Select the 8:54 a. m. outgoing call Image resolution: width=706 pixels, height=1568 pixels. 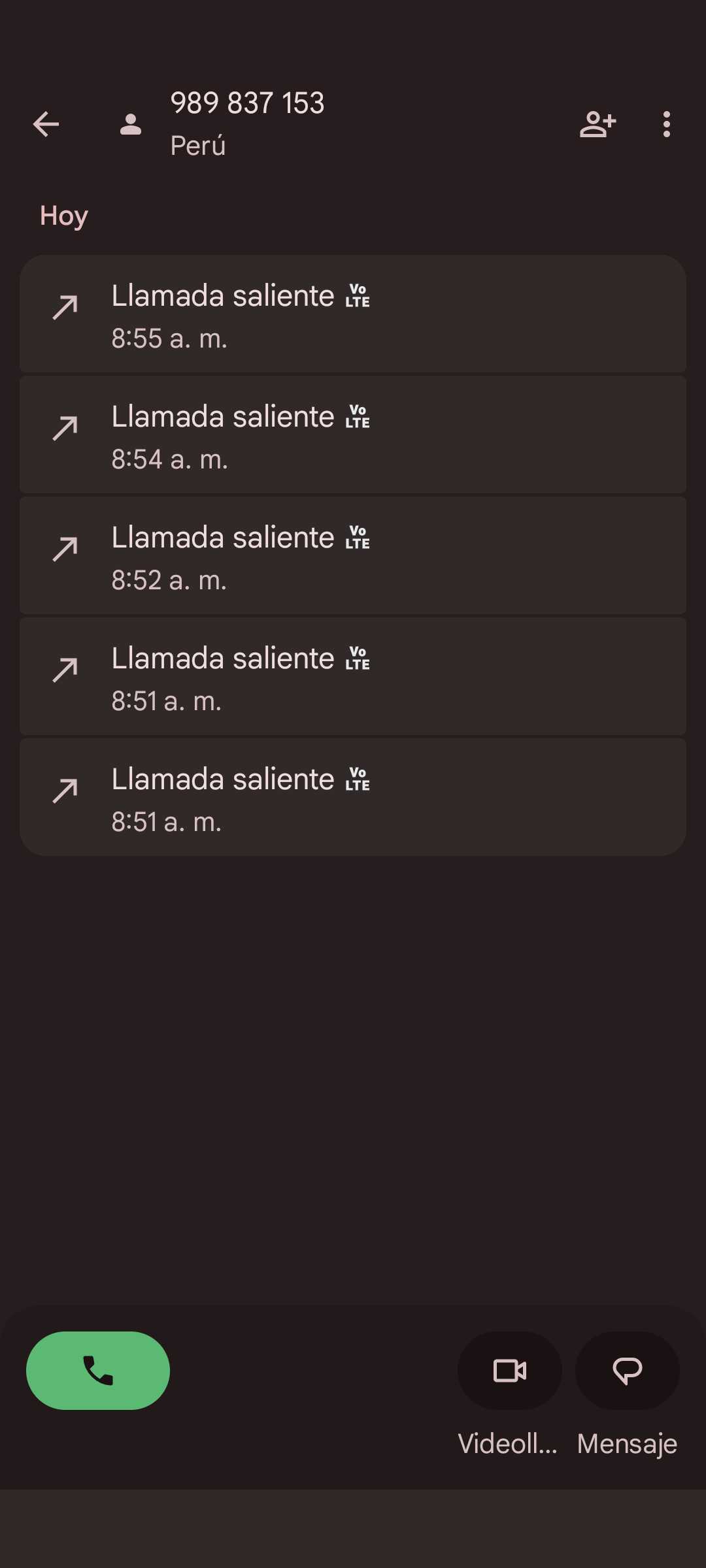pos(353,435)
